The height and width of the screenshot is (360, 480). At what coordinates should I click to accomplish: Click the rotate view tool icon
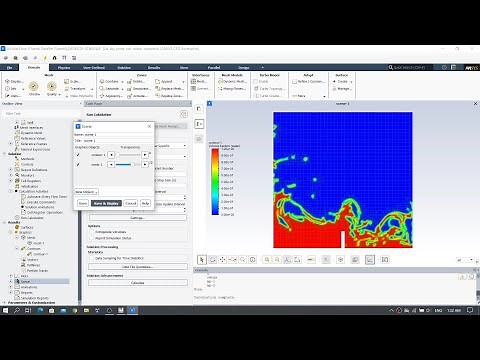pyautogui.click(x=212, y=260)
